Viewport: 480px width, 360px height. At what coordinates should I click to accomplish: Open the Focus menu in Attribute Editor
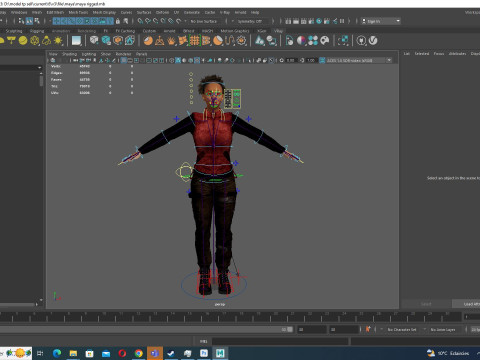pyautogui.click(x=439, y=54)
